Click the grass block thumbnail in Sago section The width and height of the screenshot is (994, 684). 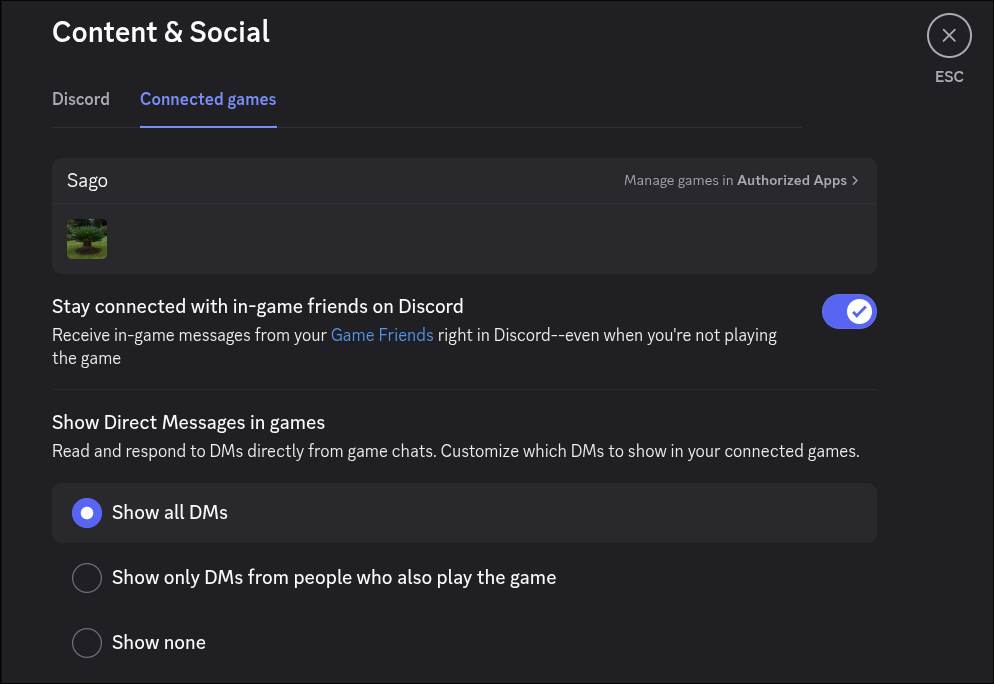tap(87, 238)
